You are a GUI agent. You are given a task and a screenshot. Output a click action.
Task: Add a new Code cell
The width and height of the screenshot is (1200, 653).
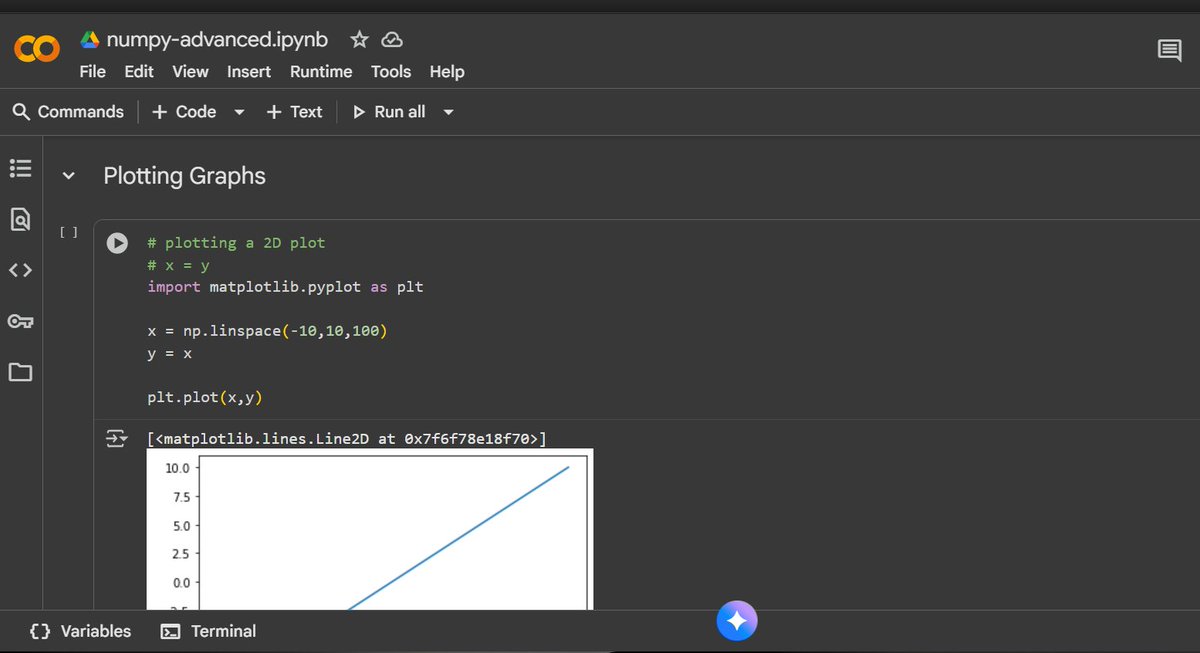click(x=184, y=112)
